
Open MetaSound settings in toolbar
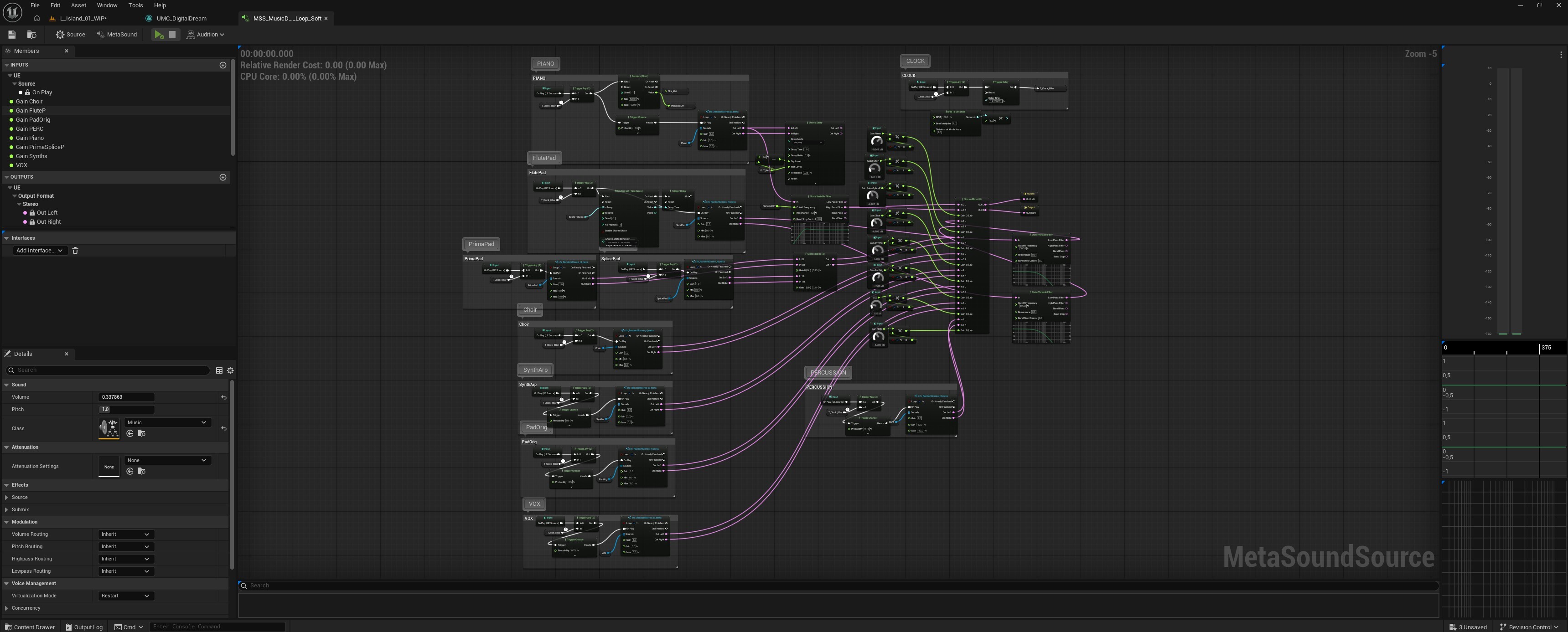(x=117, y=35)
